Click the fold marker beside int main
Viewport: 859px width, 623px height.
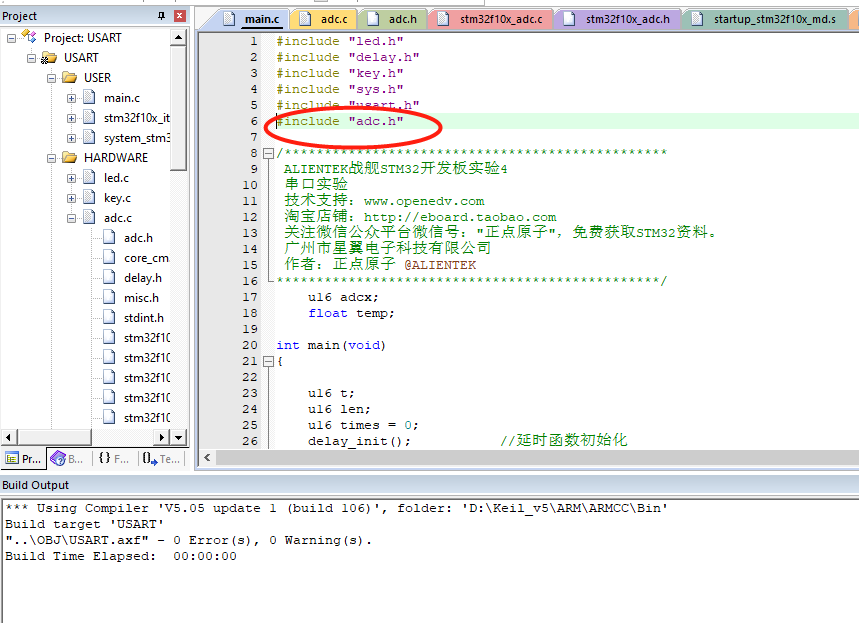pyautogui.click(x=270, y=361)
